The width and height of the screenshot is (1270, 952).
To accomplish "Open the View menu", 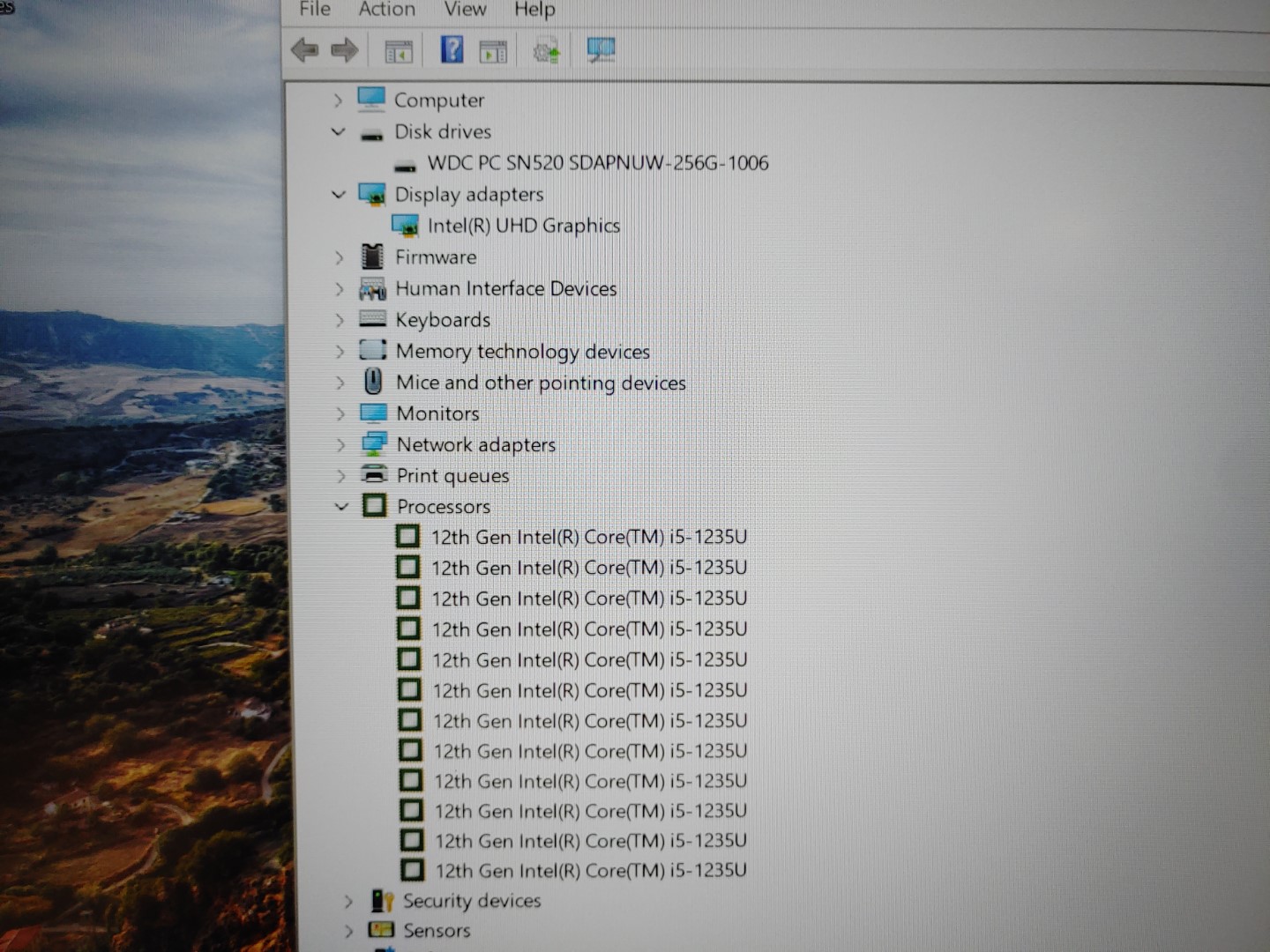I will [465, 10].
